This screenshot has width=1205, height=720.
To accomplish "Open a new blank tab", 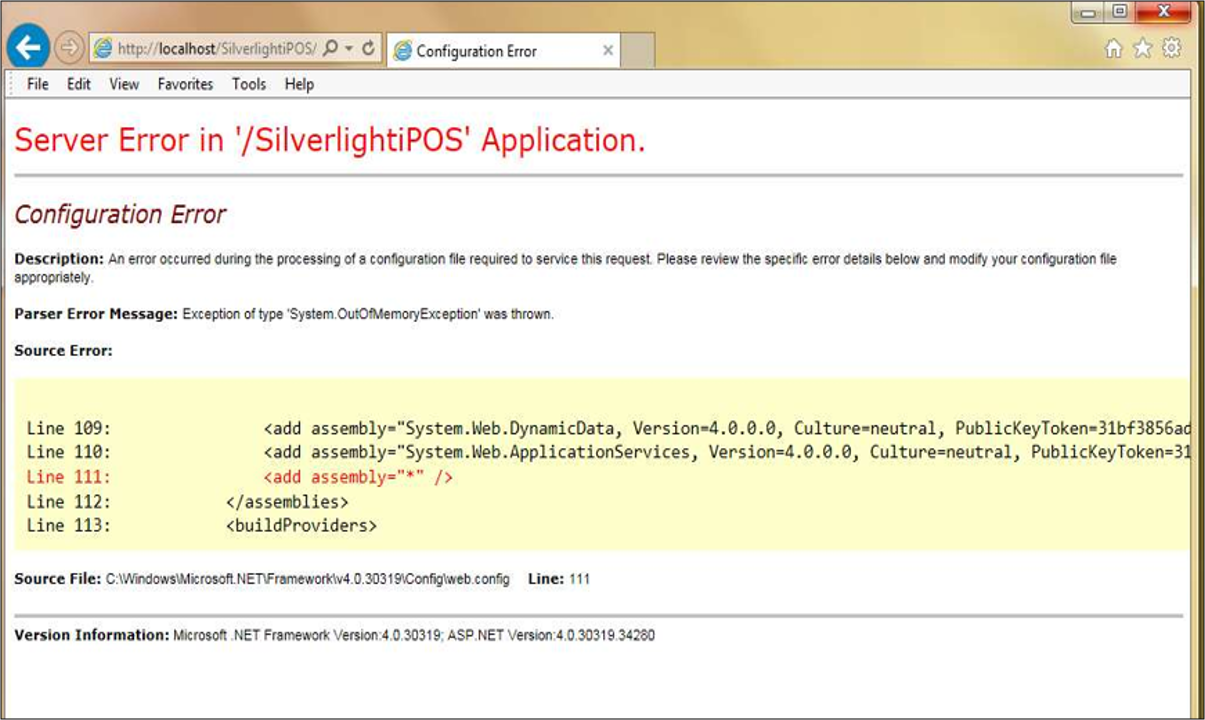I will 638,51.
